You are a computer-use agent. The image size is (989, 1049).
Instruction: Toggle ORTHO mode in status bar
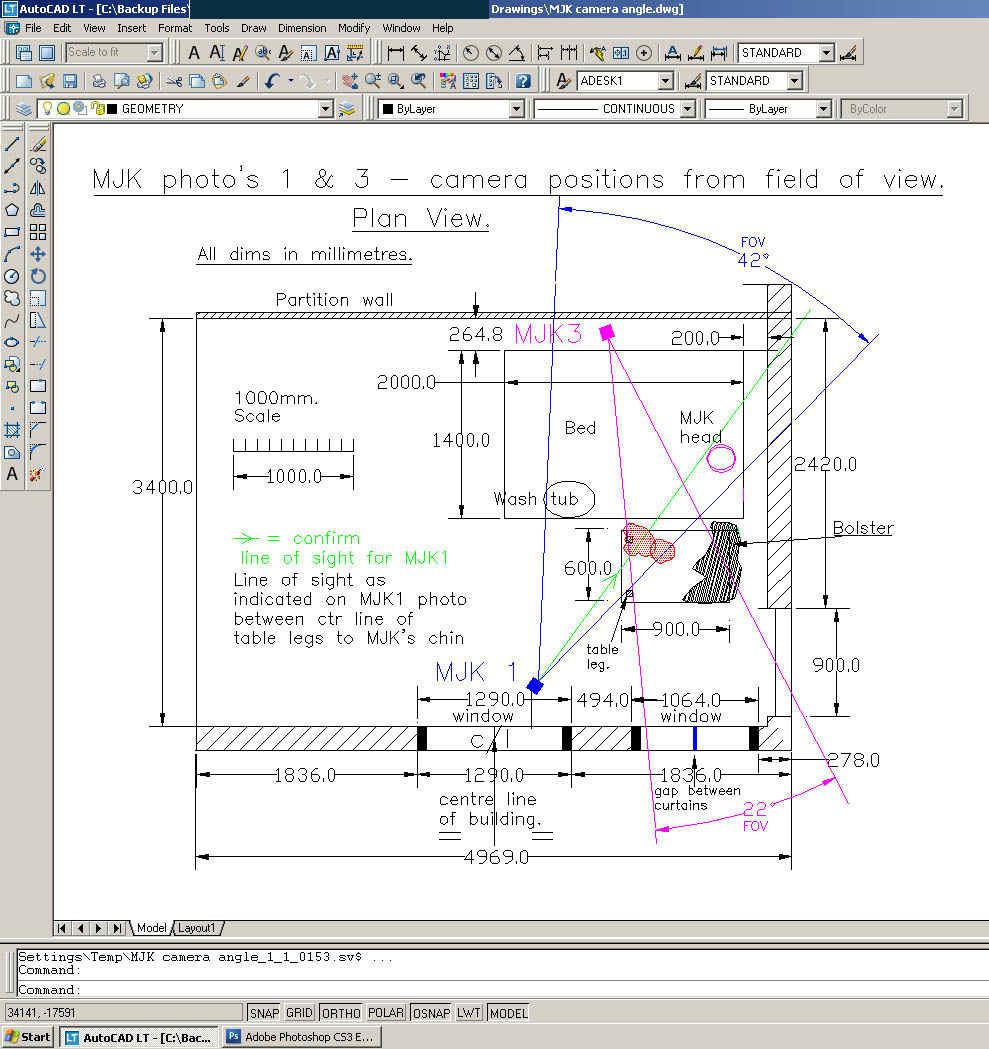tap(341, 1013)
